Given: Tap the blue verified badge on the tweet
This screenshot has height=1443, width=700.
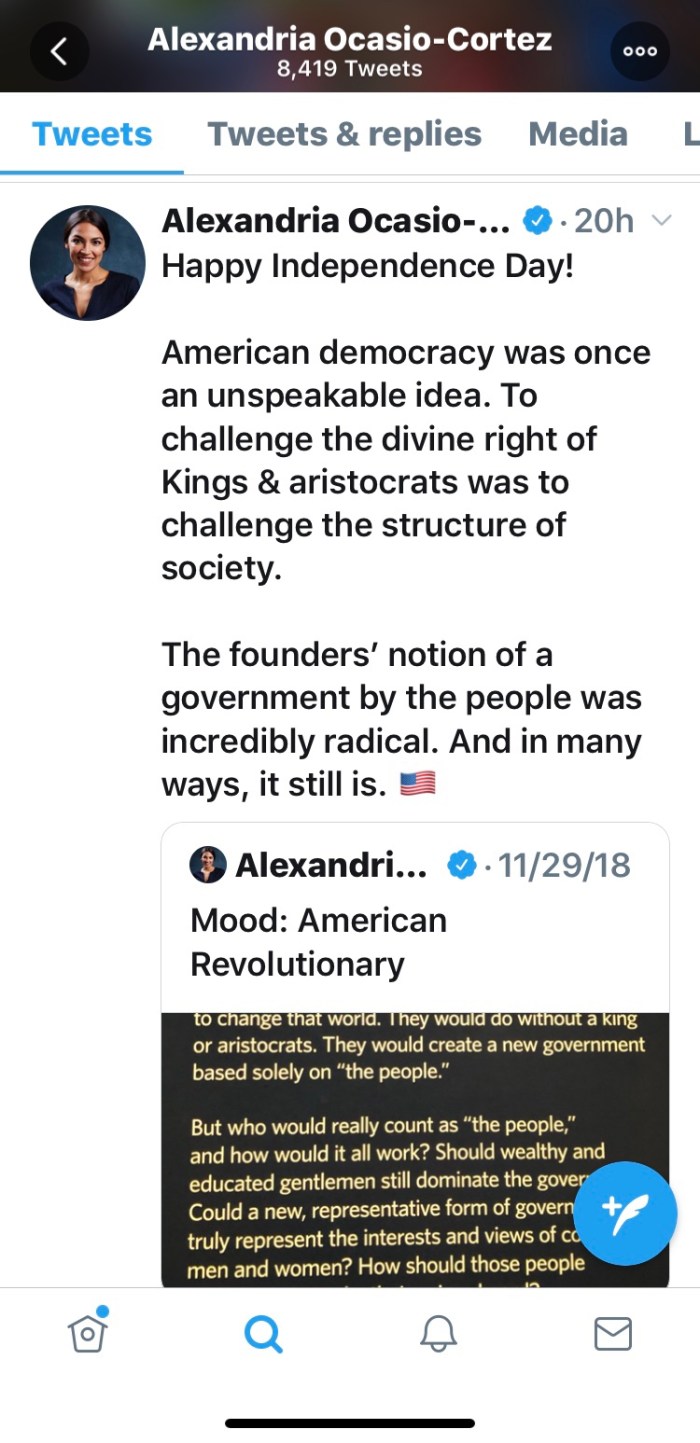Looking at the screenshot, I should click(x=538, y=221).
